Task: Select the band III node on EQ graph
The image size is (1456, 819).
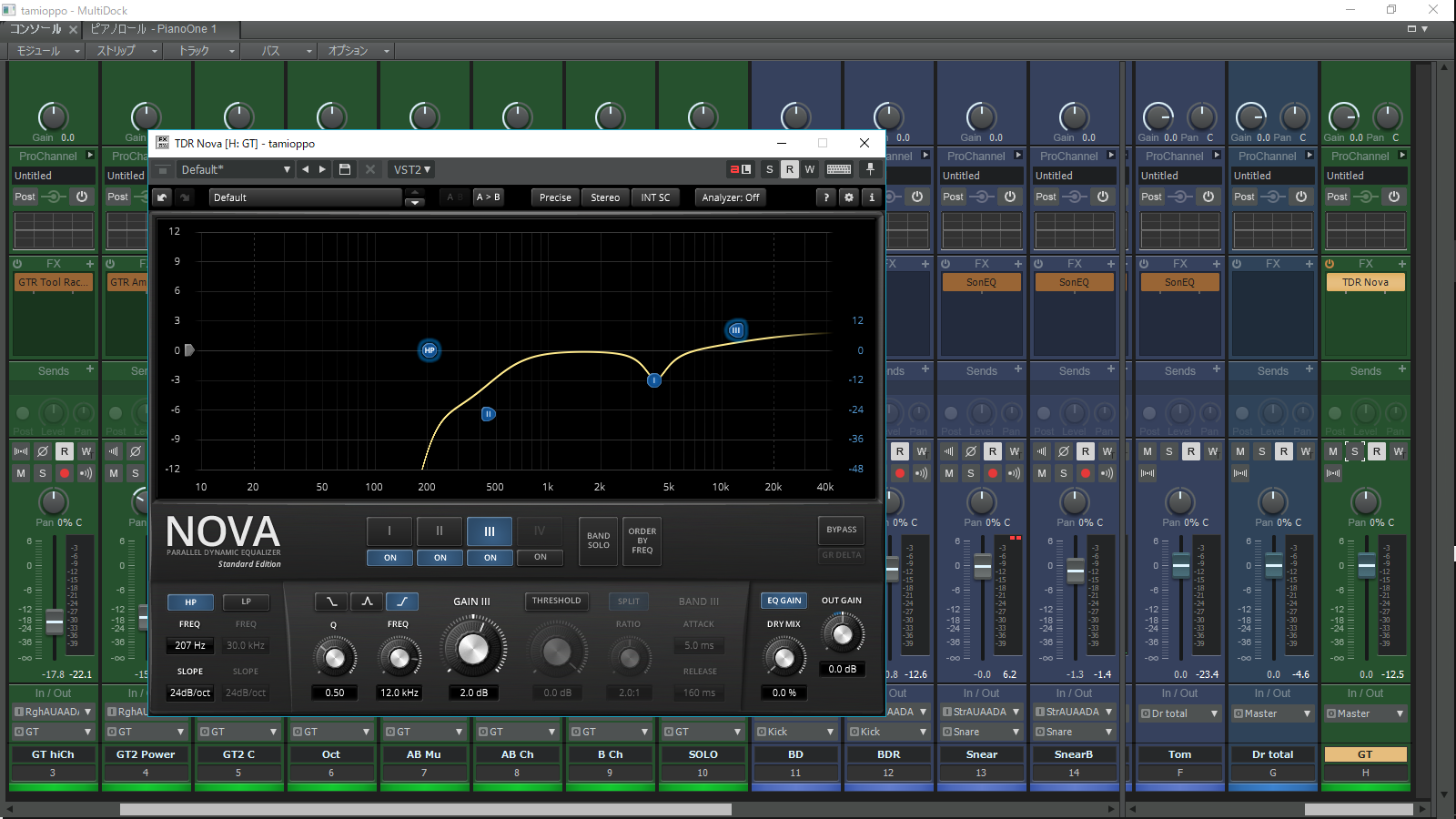Action: (736, 330)
